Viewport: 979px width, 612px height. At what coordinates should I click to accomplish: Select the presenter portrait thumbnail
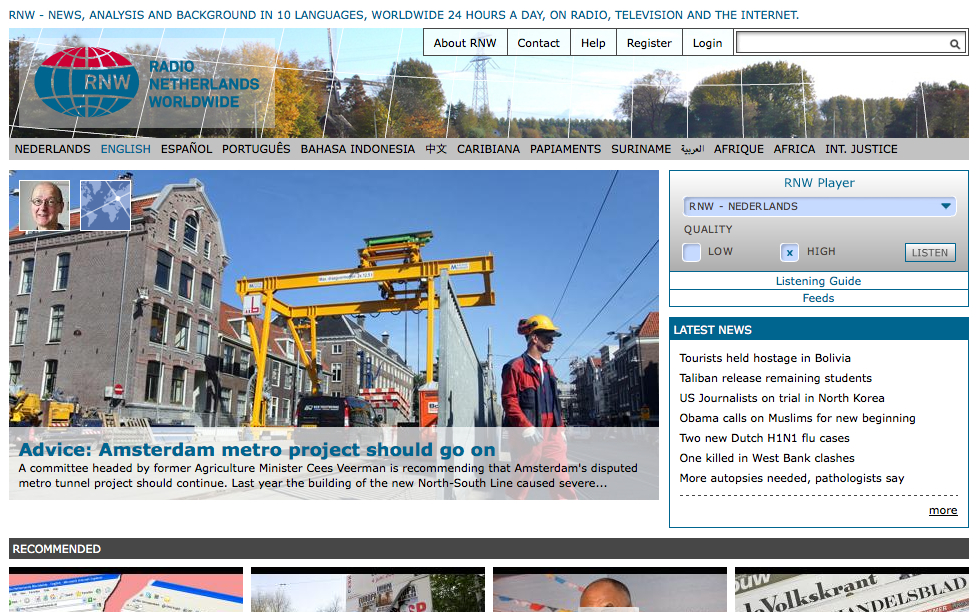(44, 205)
